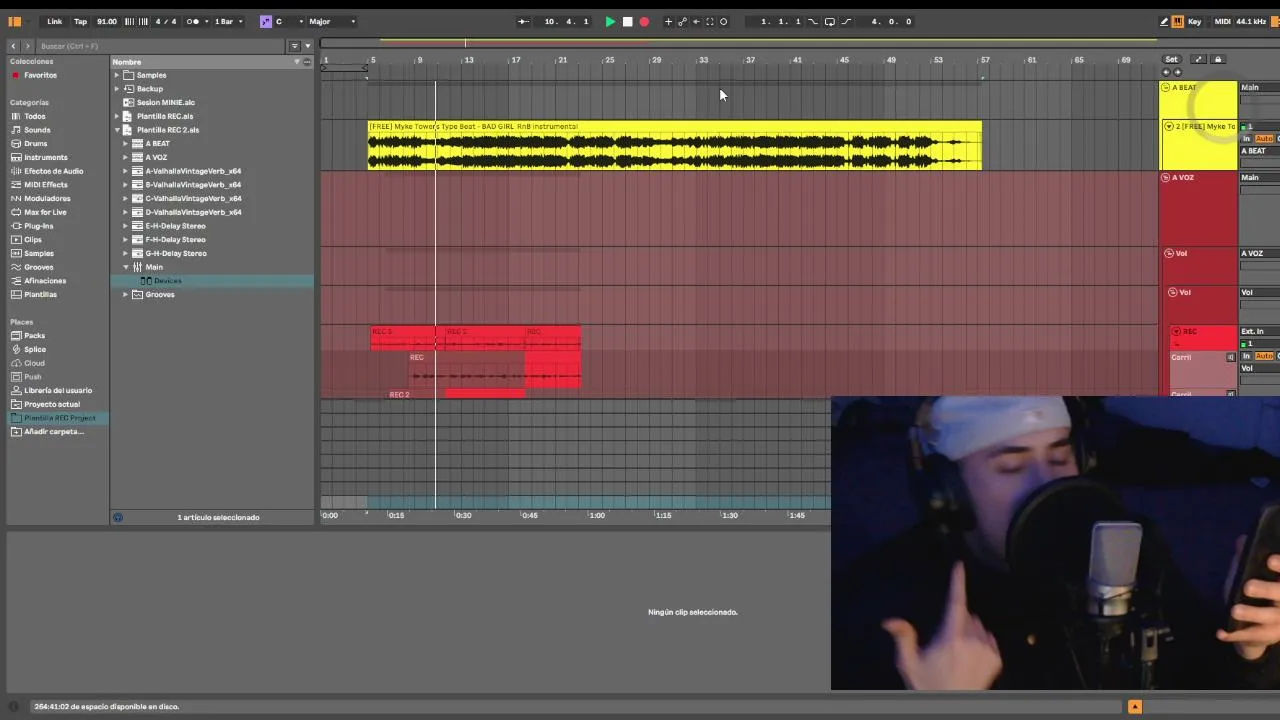Open the Instruments category
The image size is (1280, 720).
(45, 157)
